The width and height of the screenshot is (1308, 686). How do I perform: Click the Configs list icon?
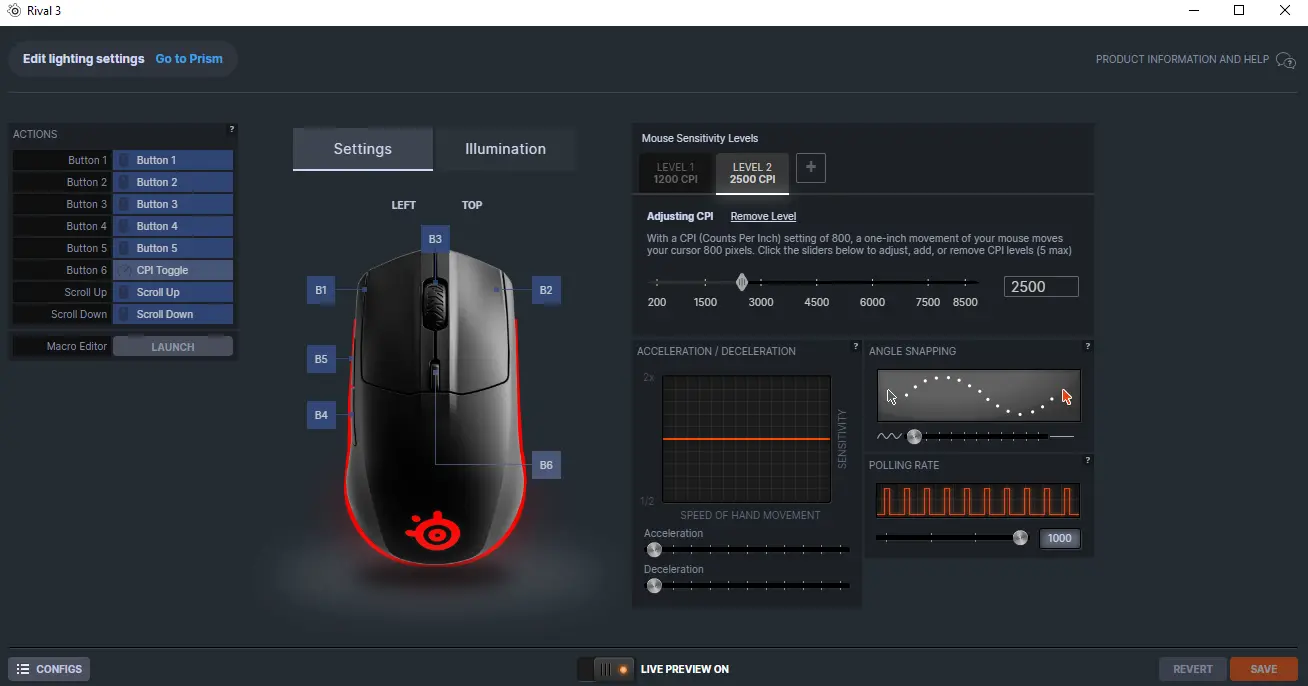pyautogui.click(x=23, y=669)
